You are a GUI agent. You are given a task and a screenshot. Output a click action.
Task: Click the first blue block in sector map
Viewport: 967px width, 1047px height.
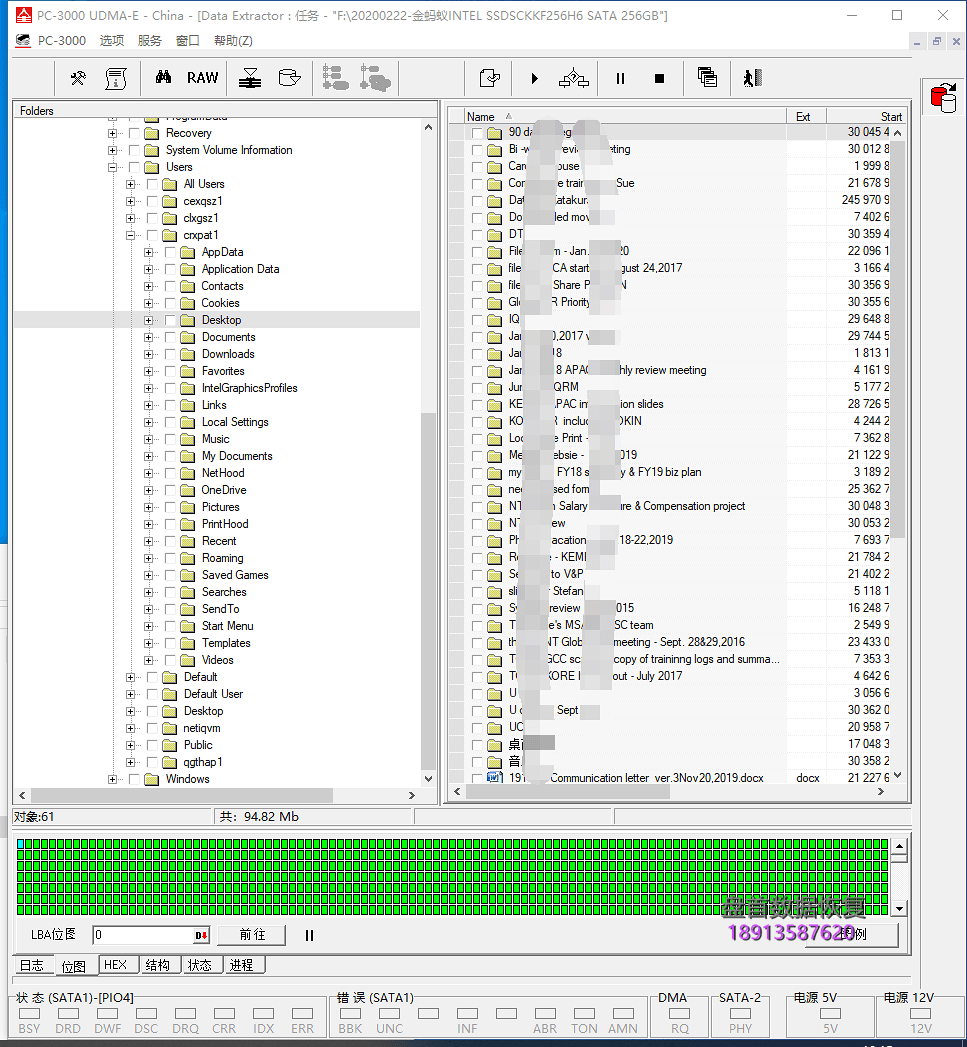(x=21, y=844)
